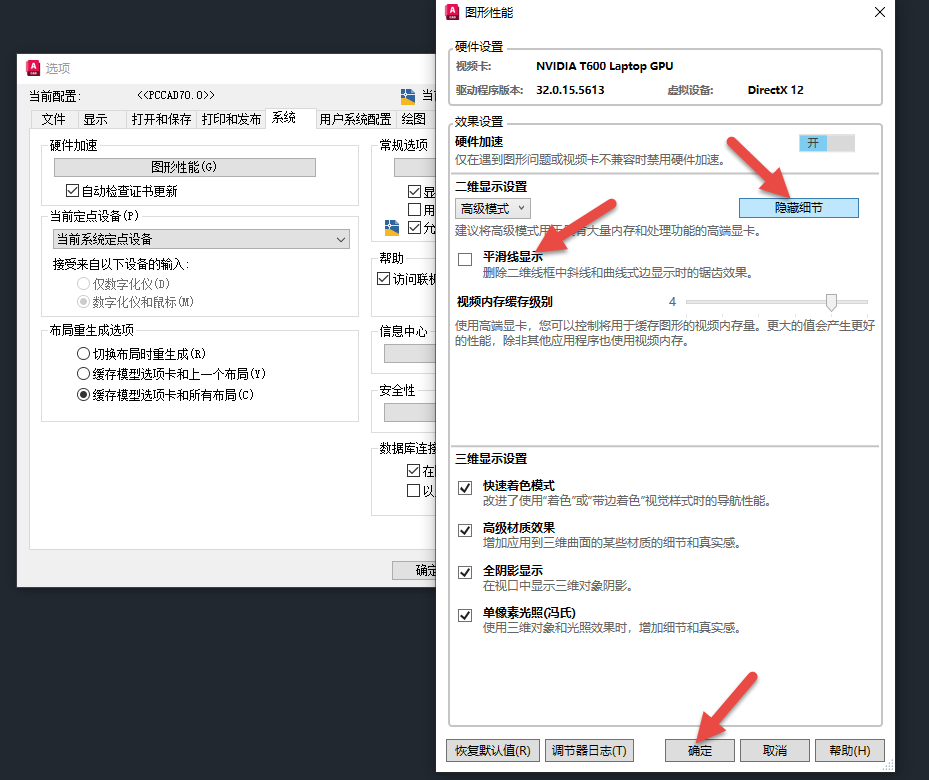Turn off the 硬件加速 switch
The width and height of the screenshot is (929, 780).
827,143
